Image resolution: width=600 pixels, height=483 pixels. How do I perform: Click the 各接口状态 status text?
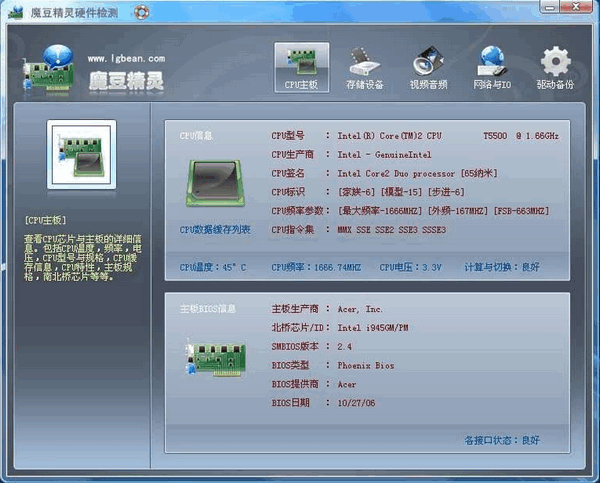click(502, 440)
